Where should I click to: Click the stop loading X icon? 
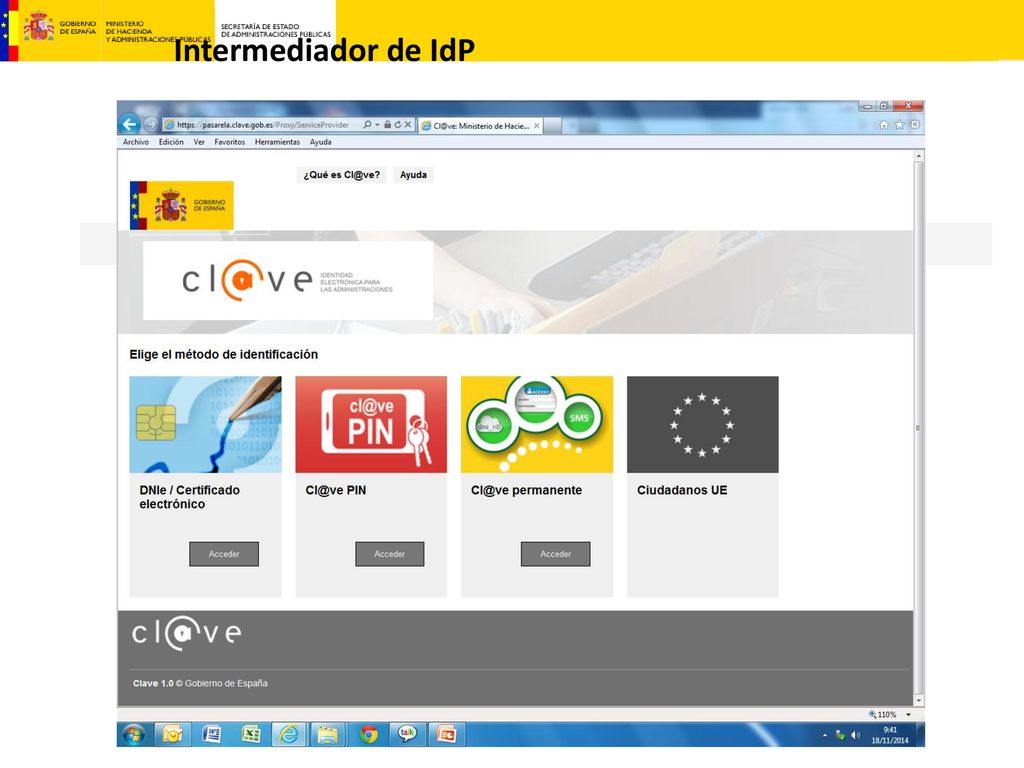(x=408, y=124)
